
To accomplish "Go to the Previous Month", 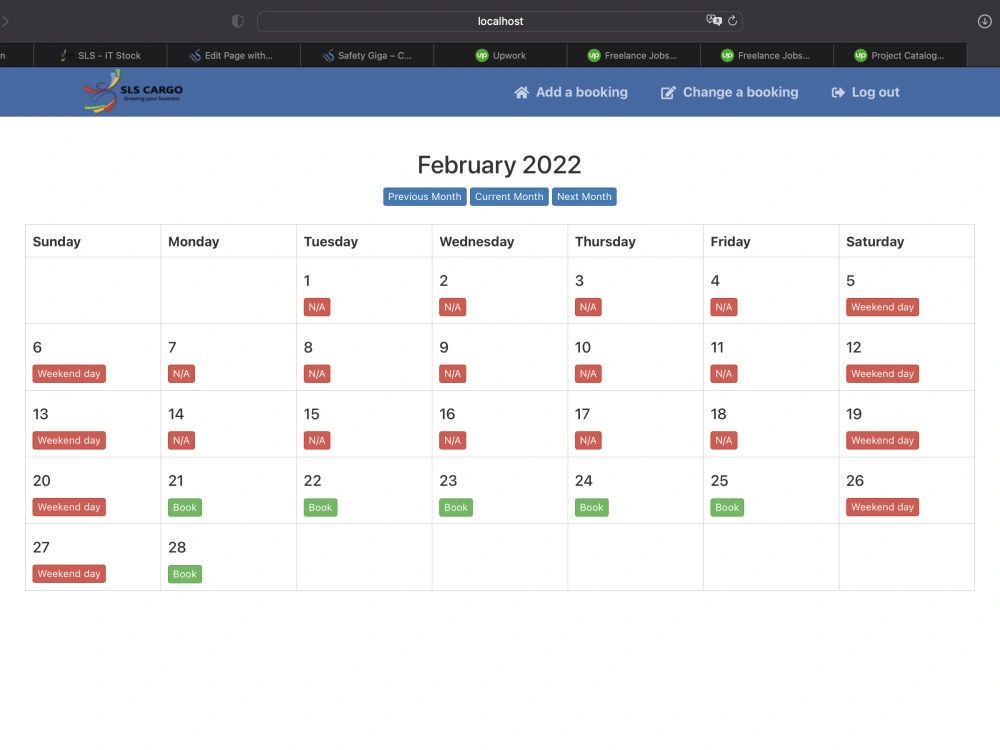I will click(x=425, y=196).
